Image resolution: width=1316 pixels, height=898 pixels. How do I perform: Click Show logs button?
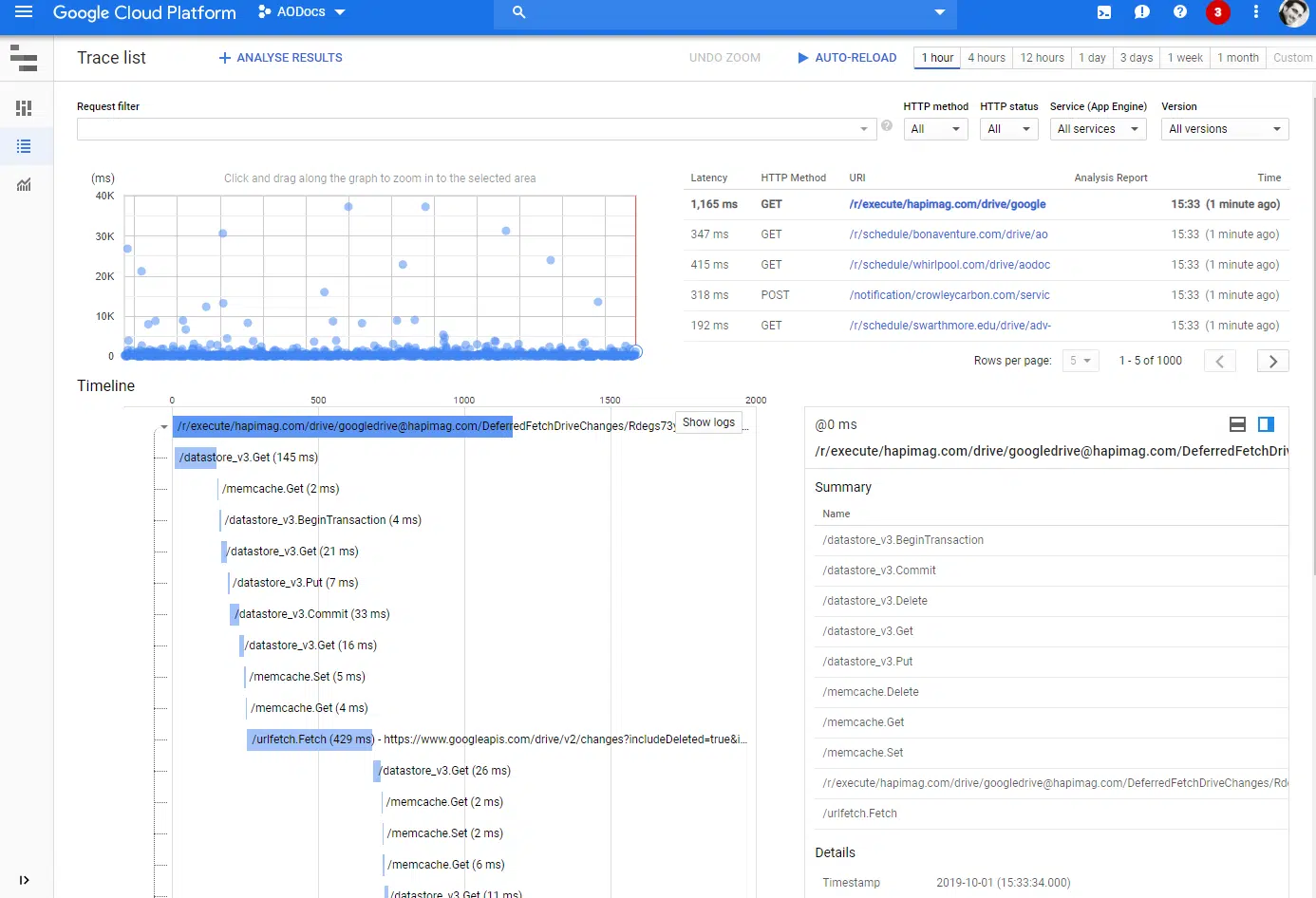click(708, 422)
